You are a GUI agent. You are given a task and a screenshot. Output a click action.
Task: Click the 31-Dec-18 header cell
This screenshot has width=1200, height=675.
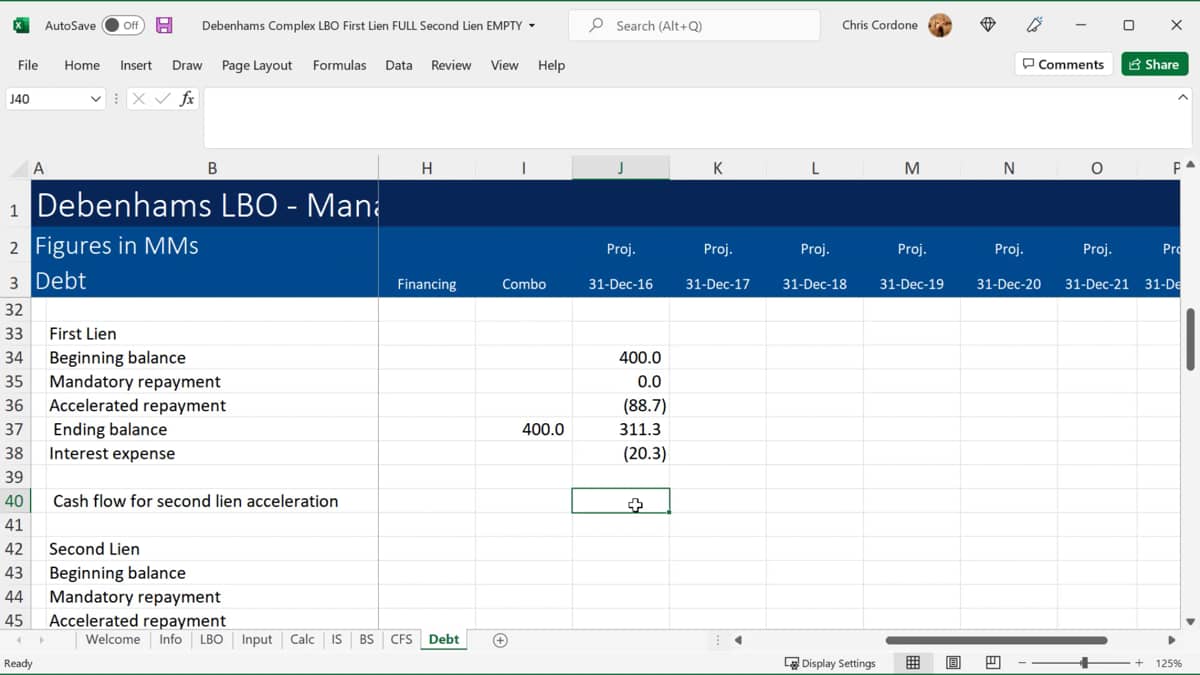[x=814, y=284]
